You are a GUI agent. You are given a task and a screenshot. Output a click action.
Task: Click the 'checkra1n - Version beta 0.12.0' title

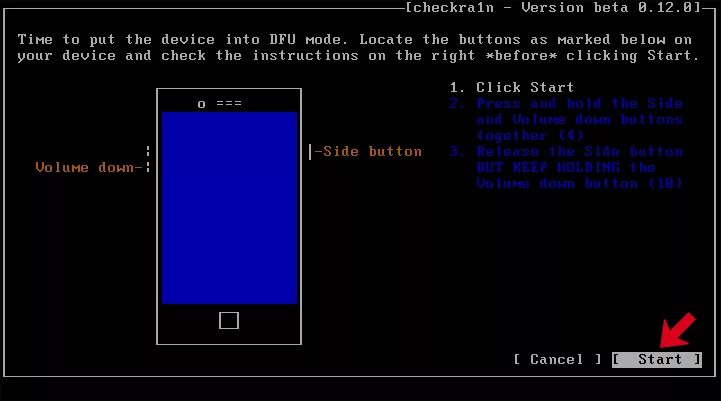tap(554, 7)
